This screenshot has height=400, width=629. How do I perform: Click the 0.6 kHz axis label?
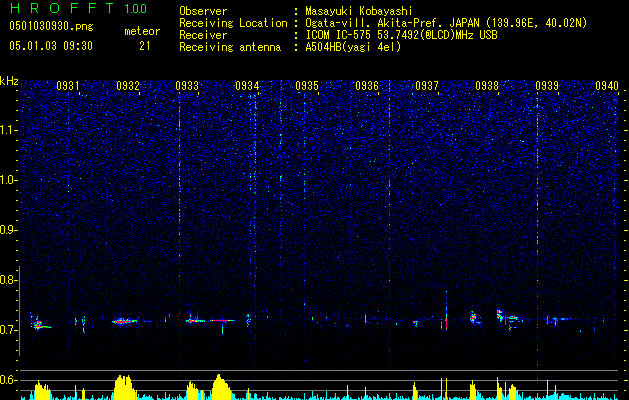tap(9, 380)
